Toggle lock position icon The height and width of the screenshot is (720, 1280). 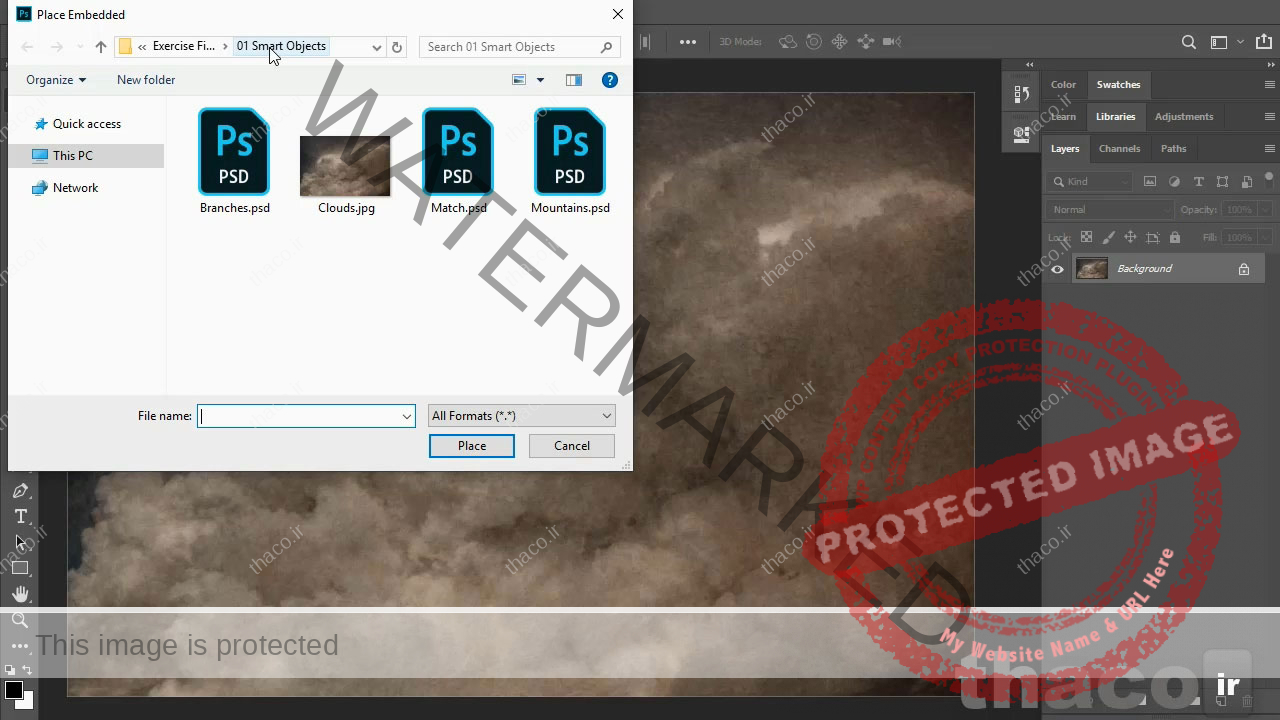[x=1130, y=237]
